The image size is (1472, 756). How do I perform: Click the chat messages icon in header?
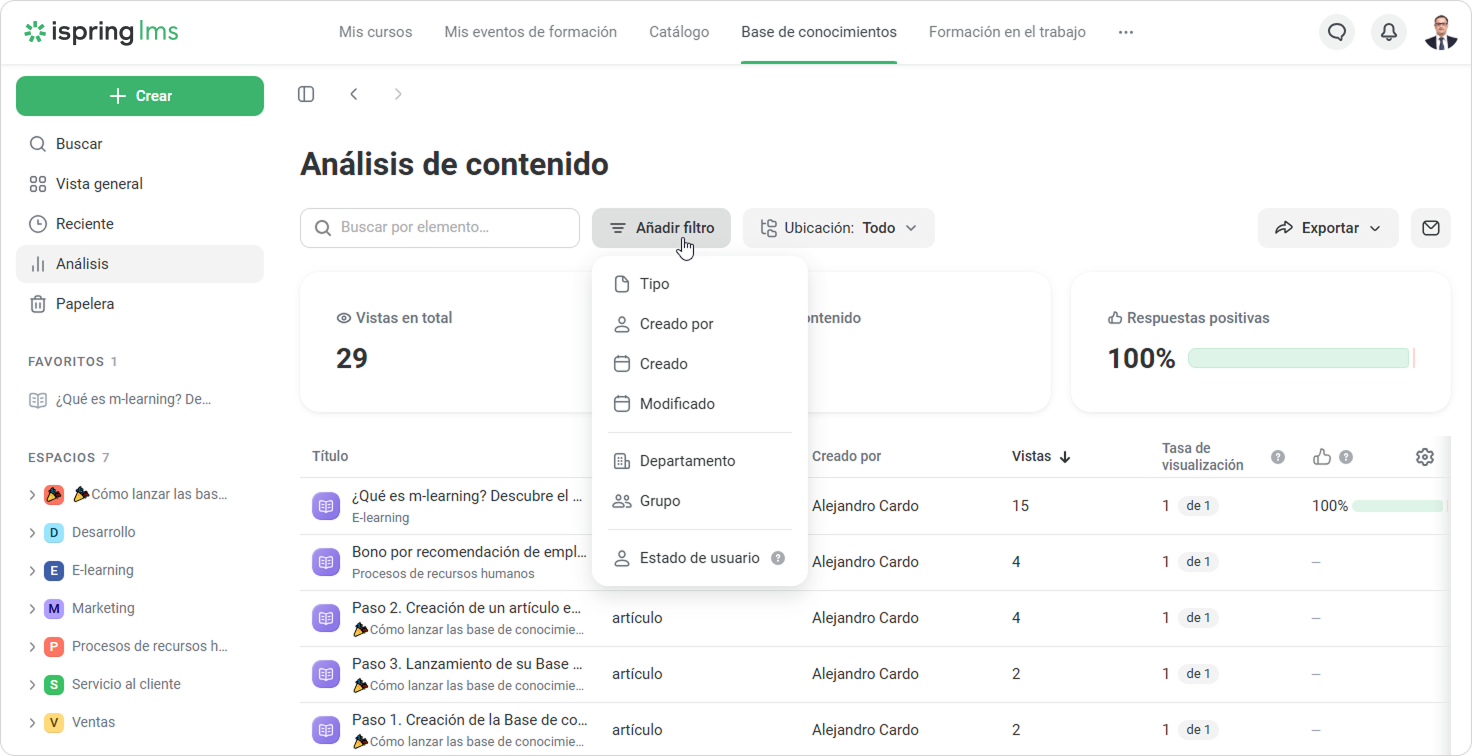1337,32
